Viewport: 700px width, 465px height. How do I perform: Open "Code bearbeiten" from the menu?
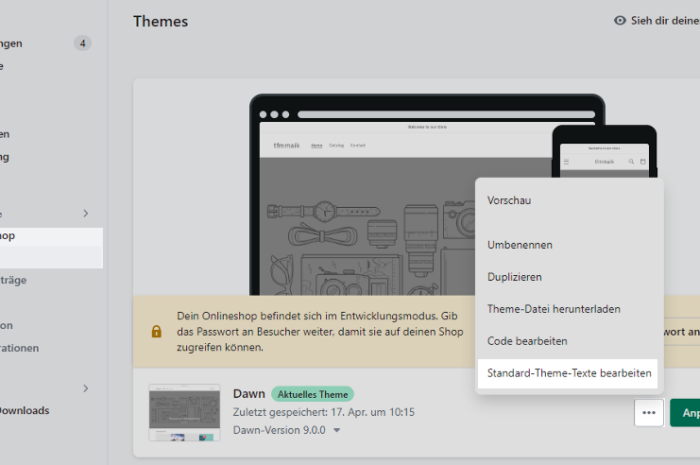coord(529,341)
